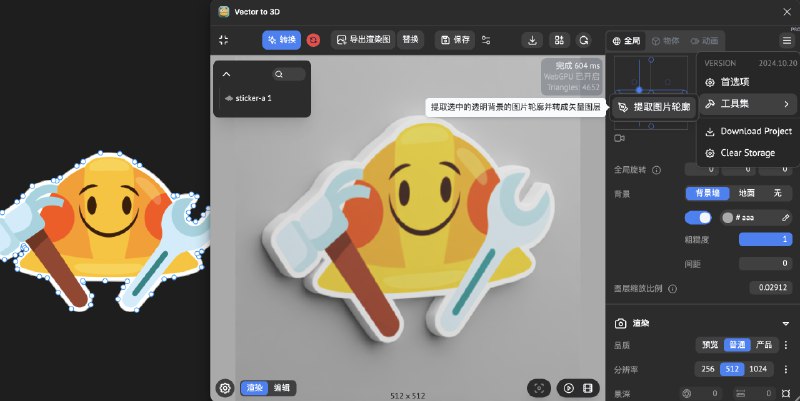Click the grid layout icon in toolbar
This screenshot has width=800, height=401.
point(559,40)
